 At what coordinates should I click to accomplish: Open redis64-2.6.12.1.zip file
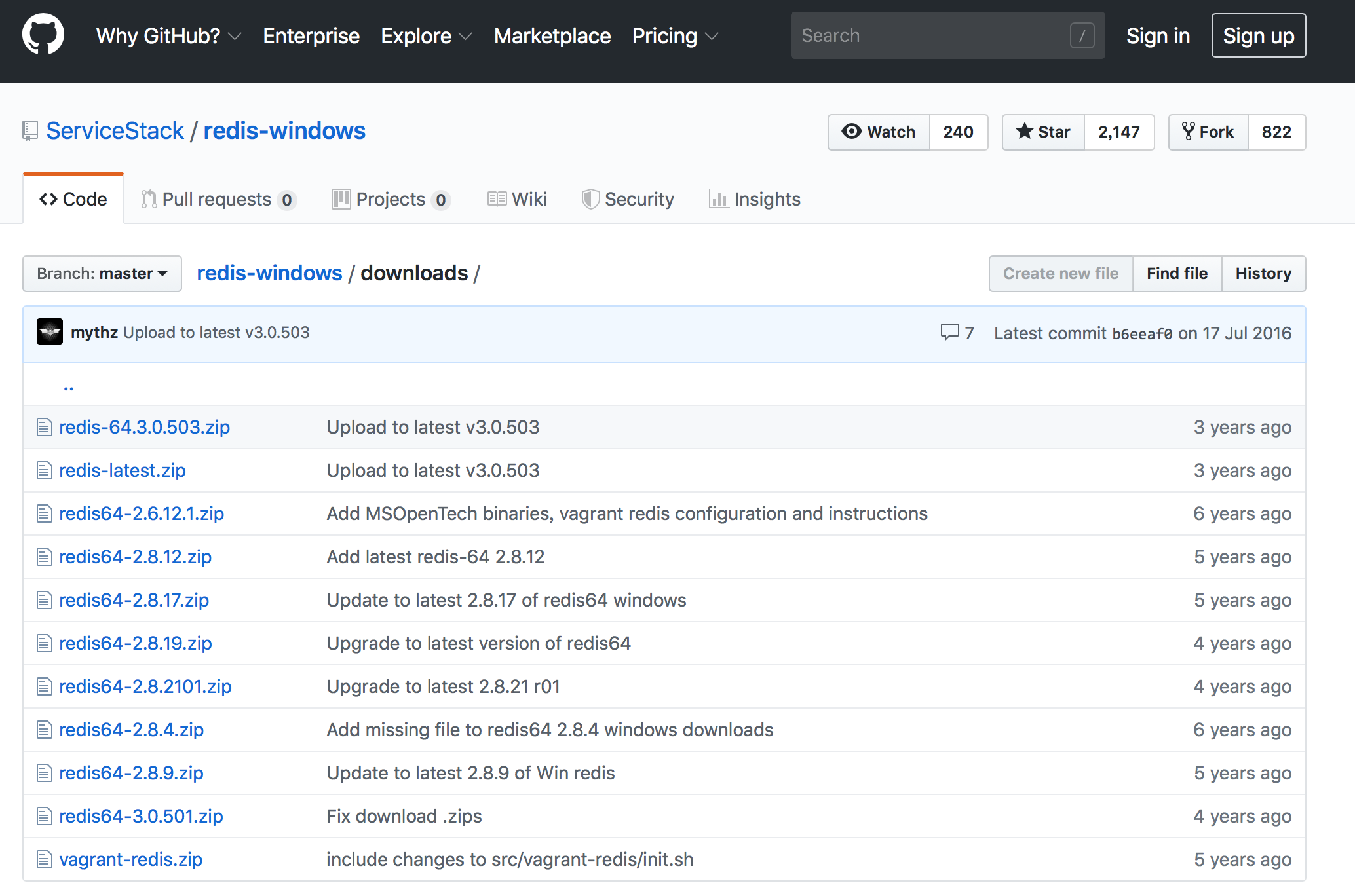[x=142, y=513]
